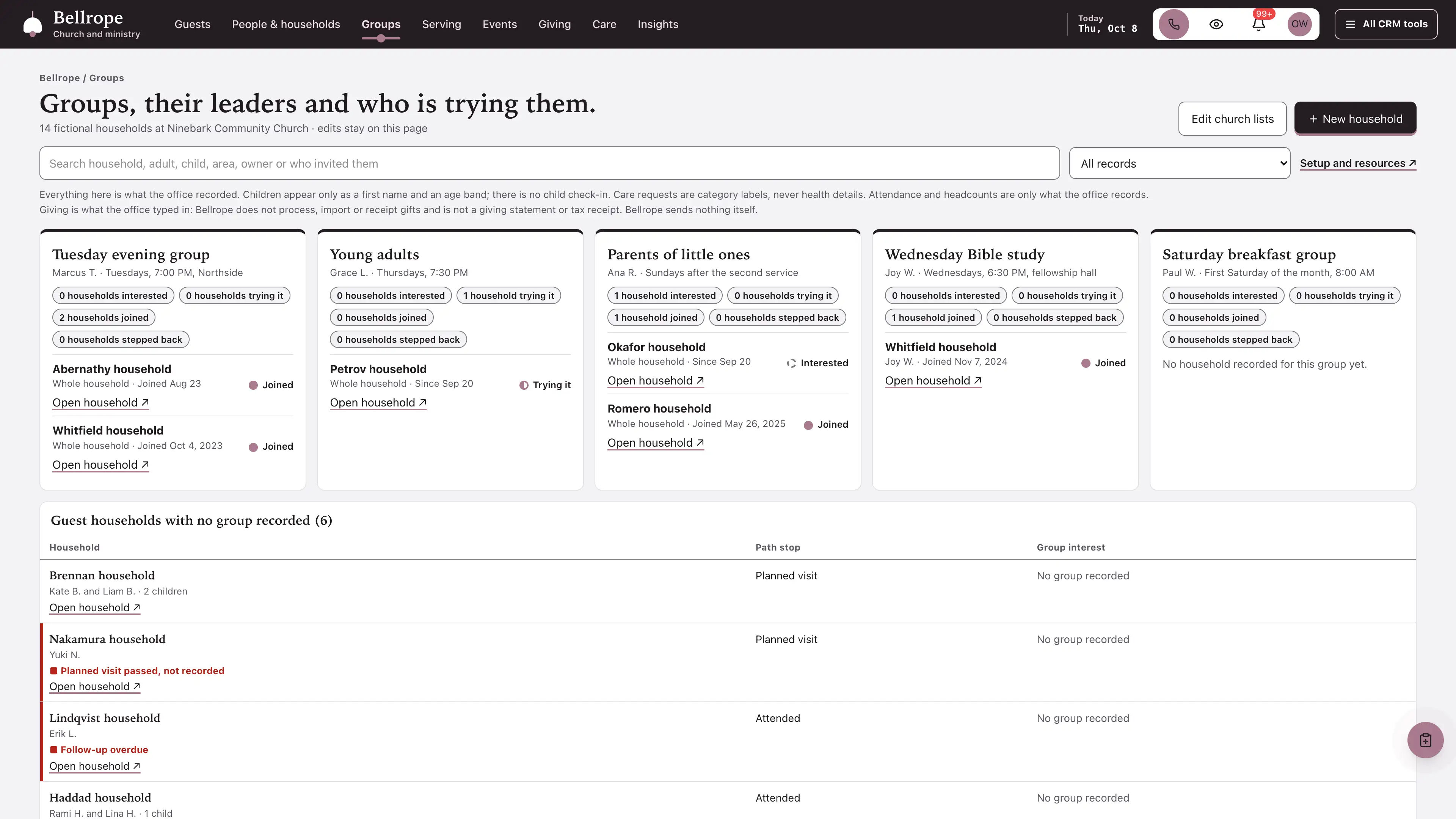Viewport: 1456px width, 819px height.
Task: Open household link under Romero household
Action: (x=656, y=442)
